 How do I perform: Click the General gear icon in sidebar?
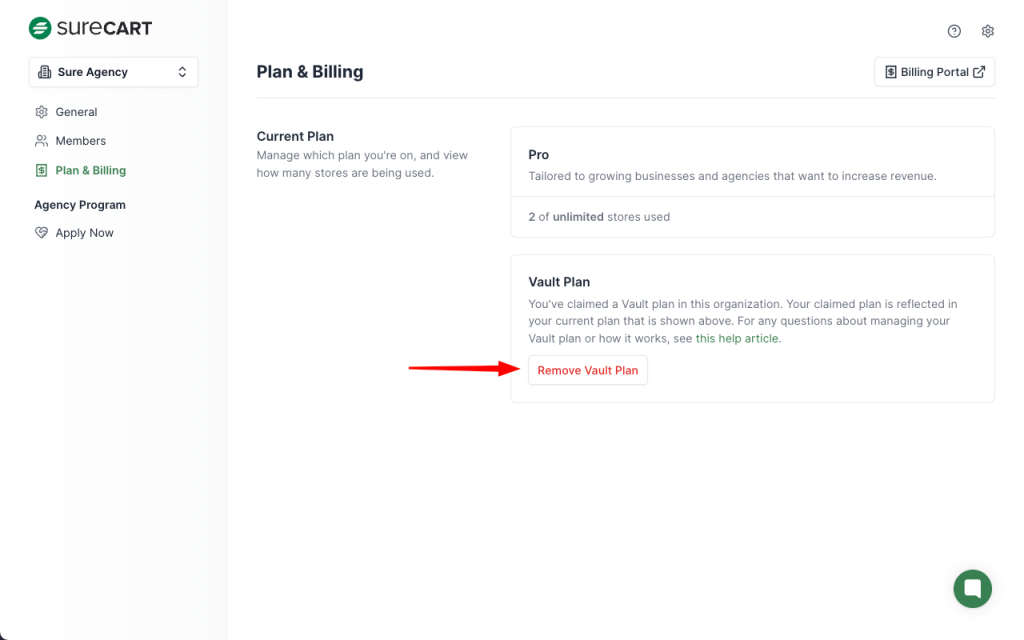[41, 112]
